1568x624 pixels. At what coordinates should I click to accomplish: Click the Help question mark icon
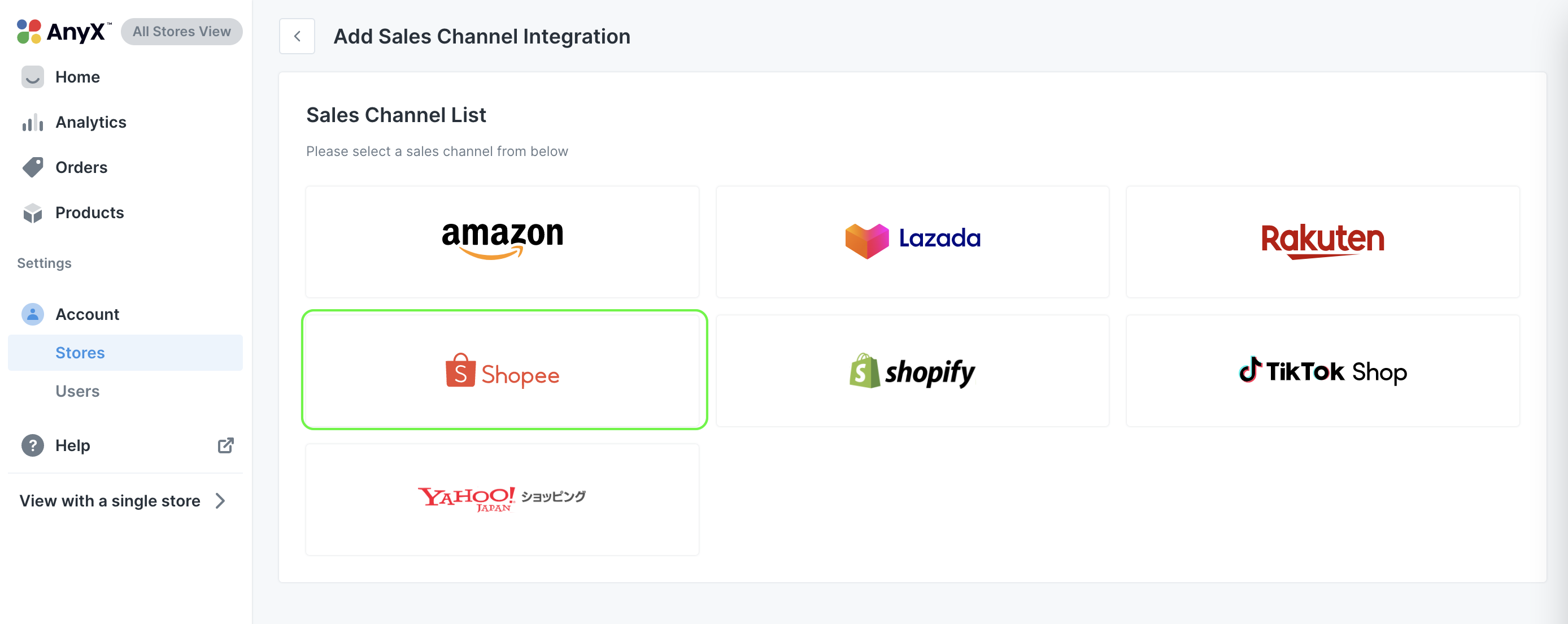[x=33, y=445]
